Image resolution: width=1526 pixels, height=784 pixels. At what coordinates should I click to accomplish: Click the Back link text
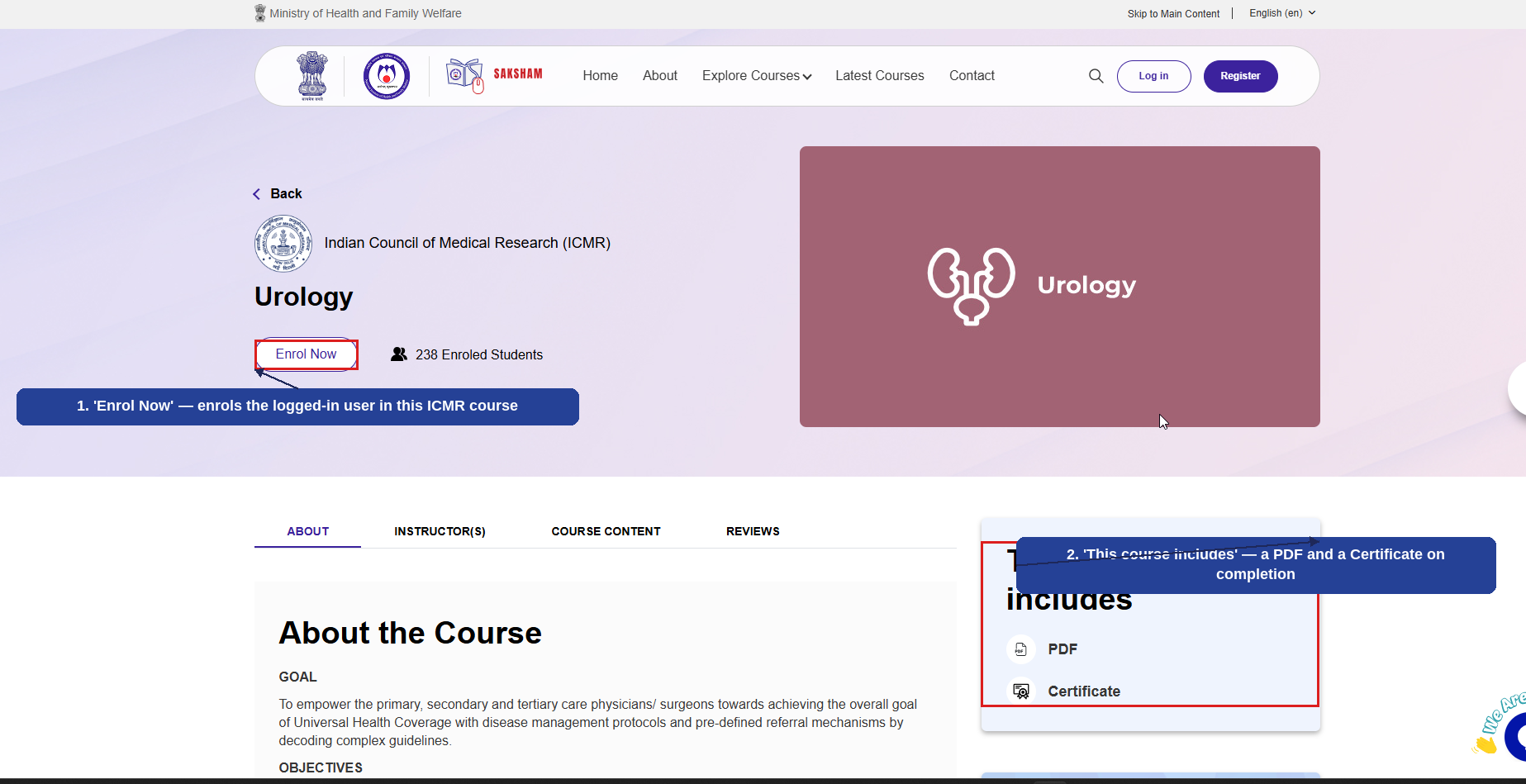click(x=286, y=194)
